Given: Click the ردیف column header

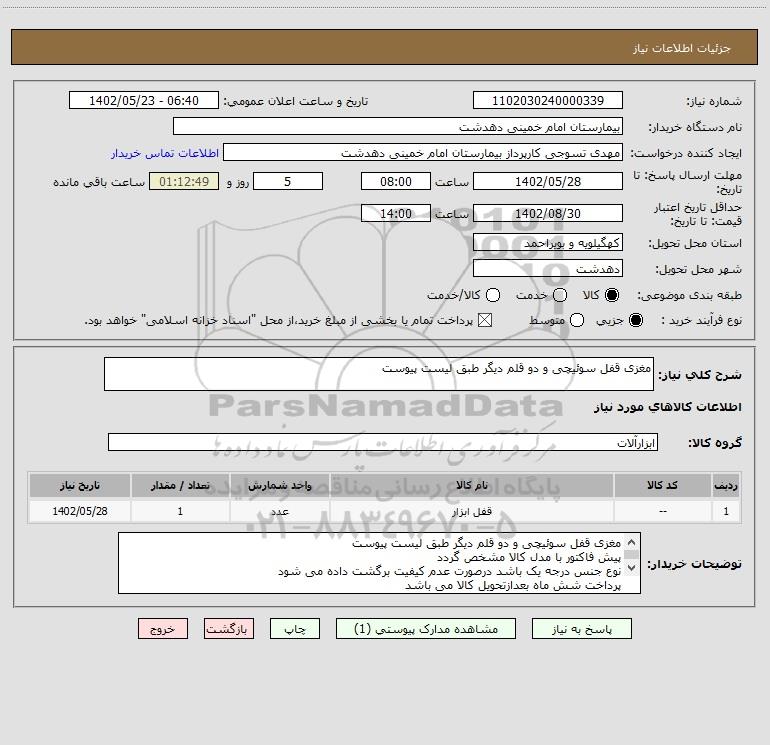Looking at the screenshot, I should [726, 485].
